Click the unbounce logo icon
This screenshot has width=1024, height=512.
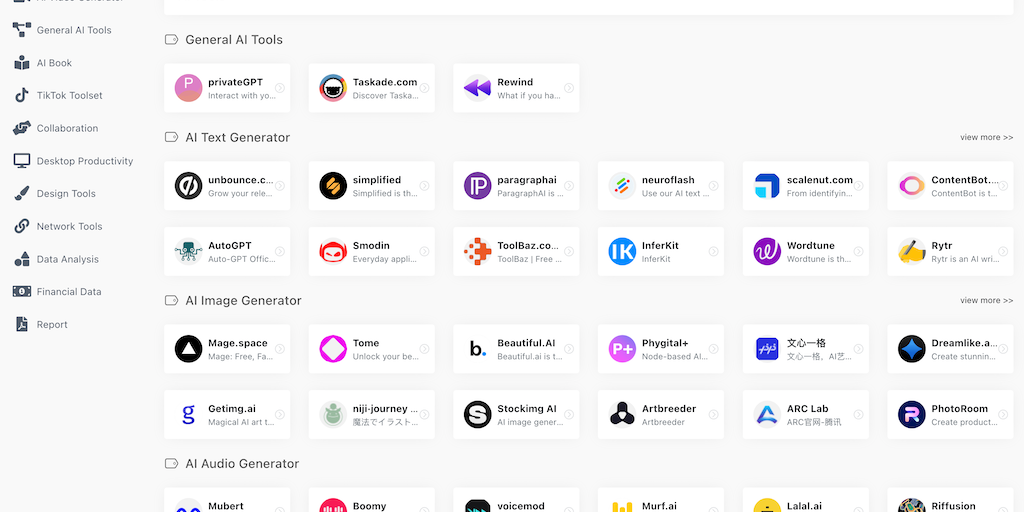(x=188, y=186)
